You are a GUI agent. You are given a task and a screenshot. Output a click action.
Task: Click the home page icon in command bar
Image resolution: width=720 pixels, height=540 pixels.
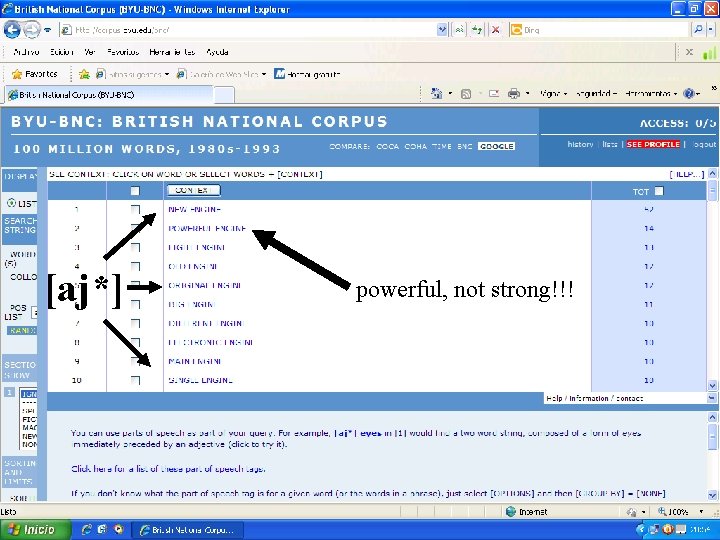point(436,94)
